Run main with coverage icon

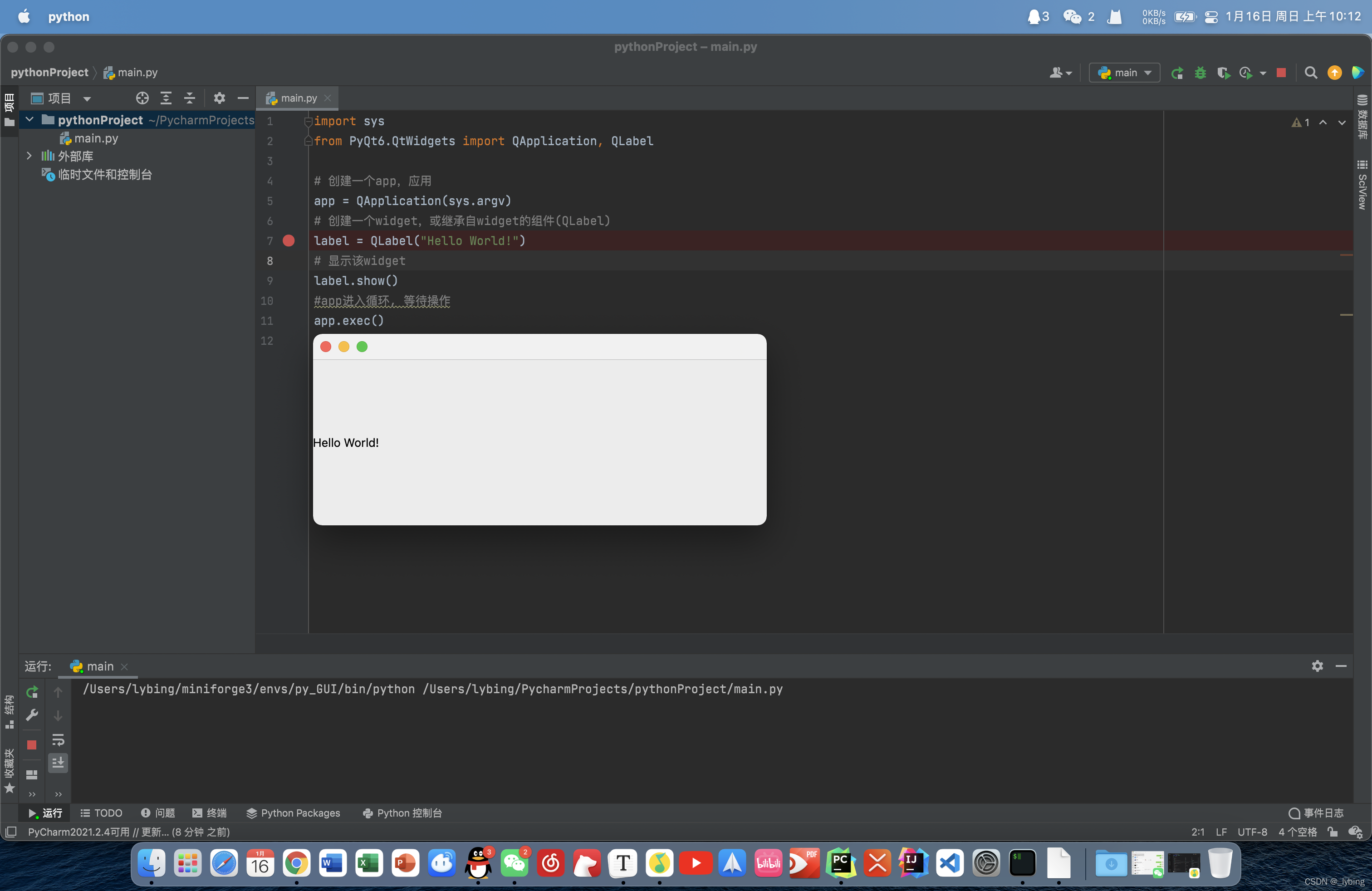click(x=1223, y=73)
